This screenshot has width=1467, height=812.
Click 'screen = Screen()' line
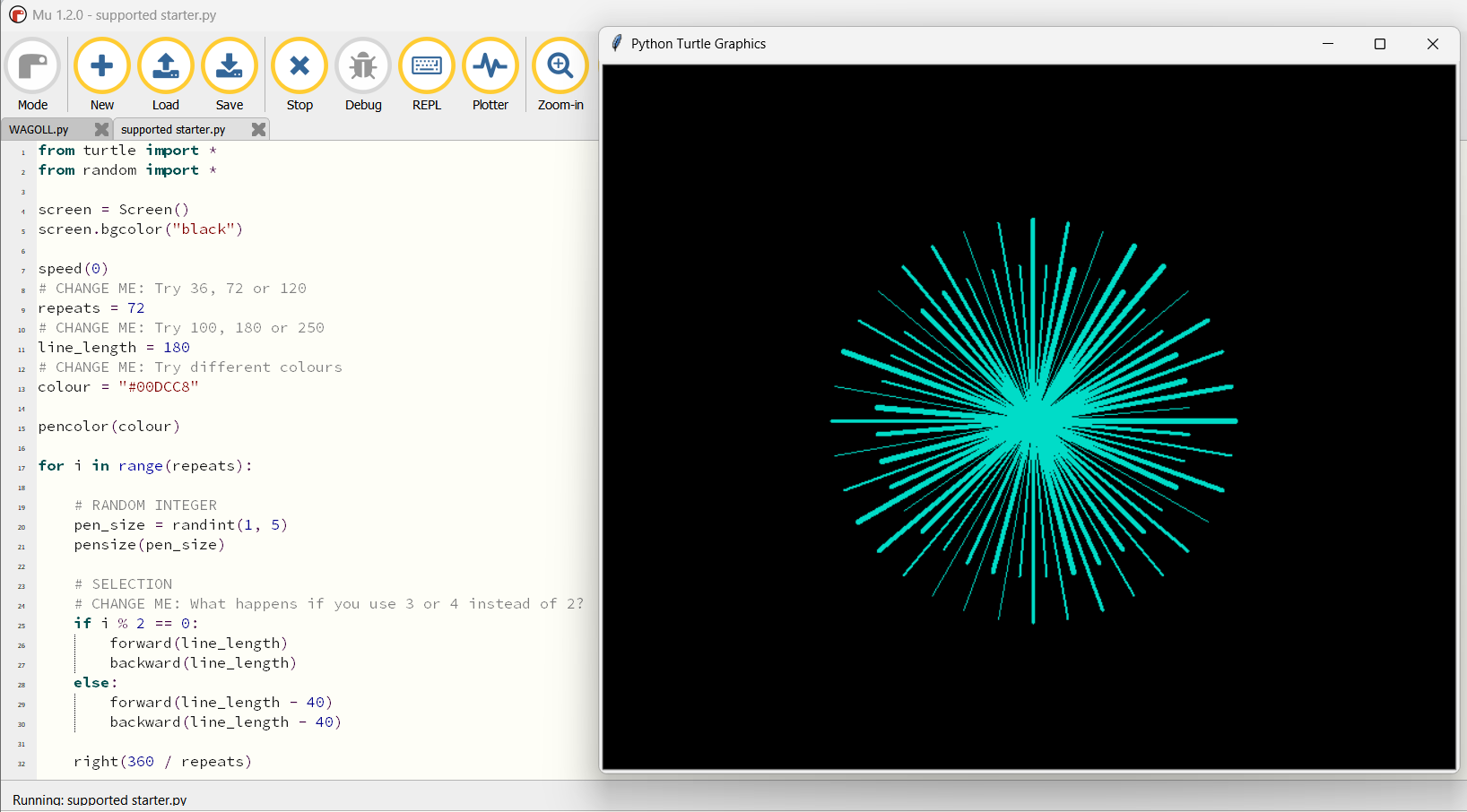114,210
